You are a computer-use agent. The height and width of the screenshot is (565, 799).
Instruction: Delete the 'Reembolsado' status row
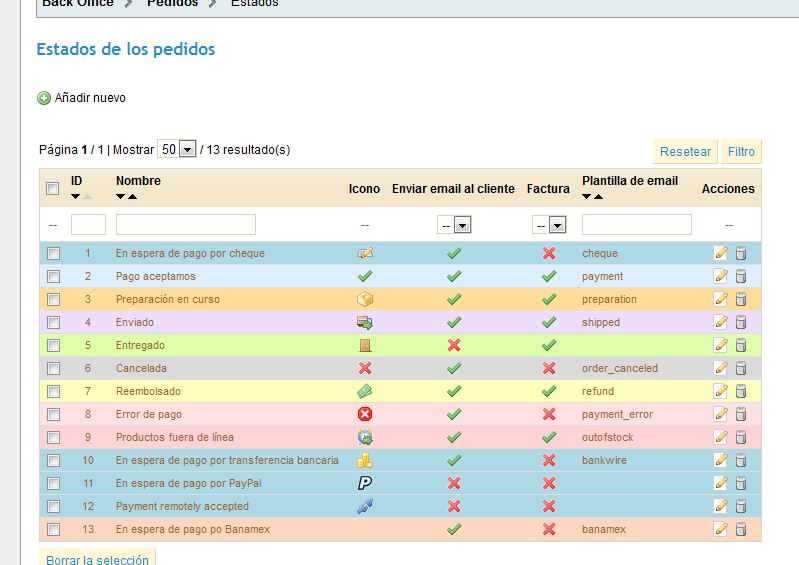[741, 391]
